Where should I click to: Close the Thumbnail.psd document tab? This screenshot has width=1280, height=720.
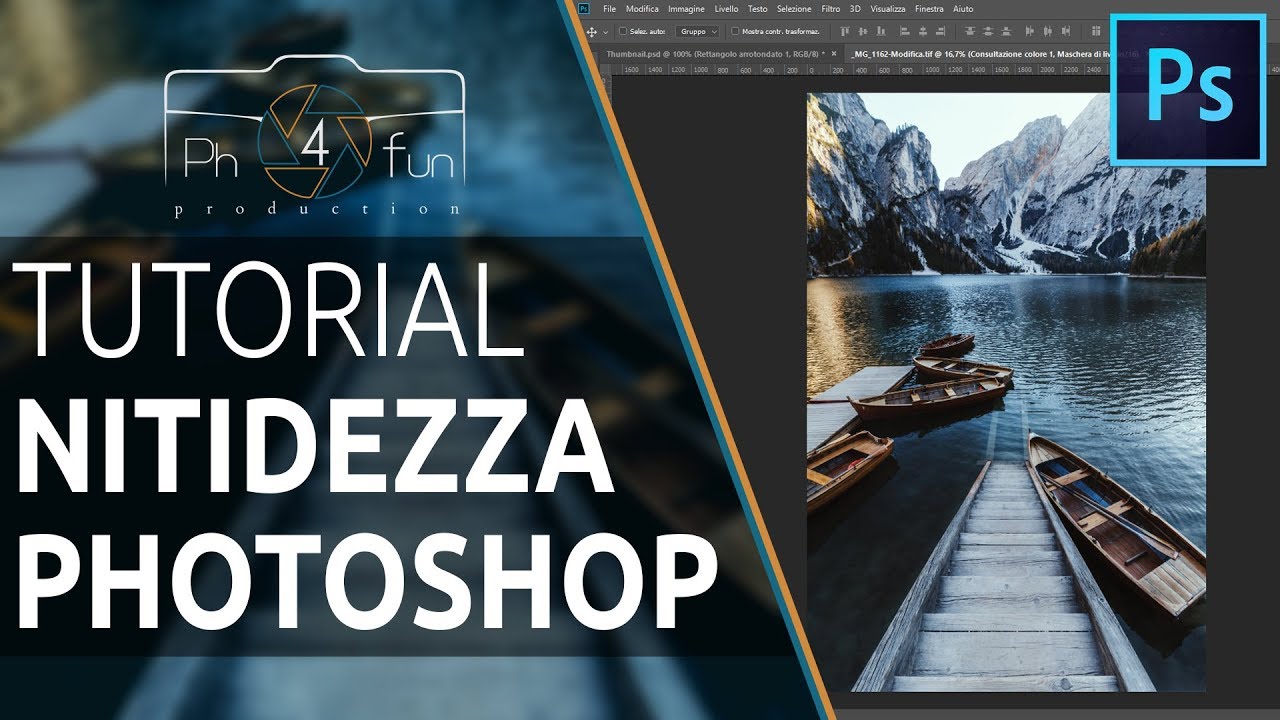pyautogui.click(x=832, y=52)
